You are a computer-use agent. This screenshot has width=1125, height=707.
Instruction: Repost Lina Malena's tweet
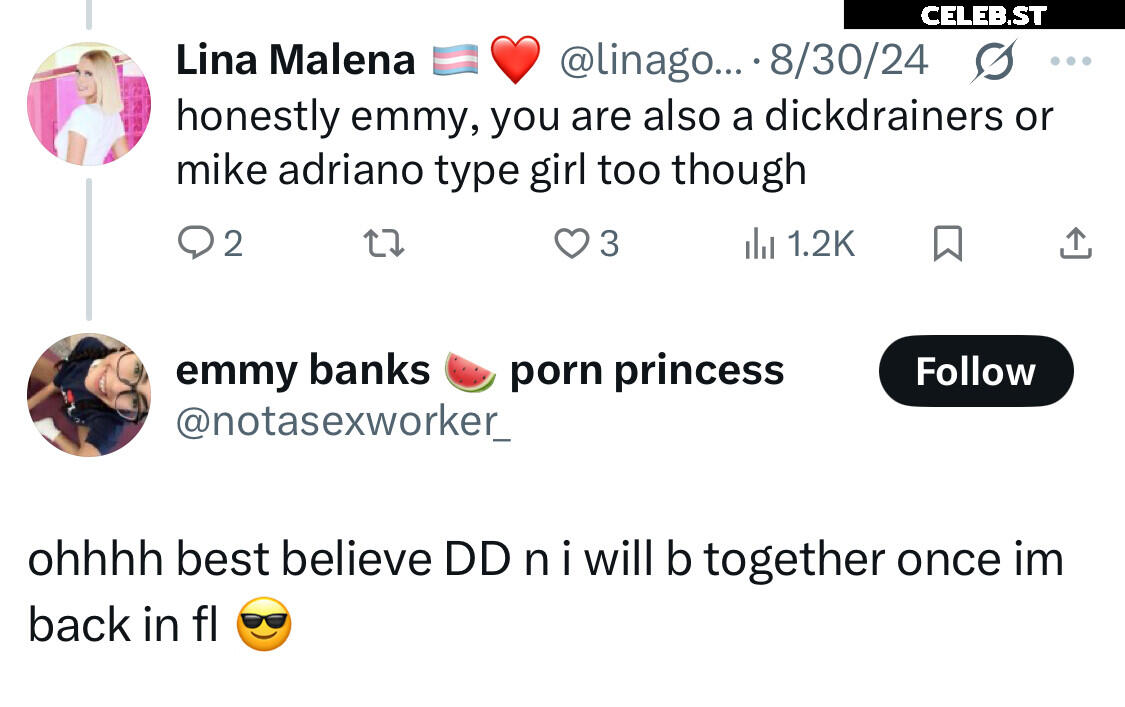tap(384, 243)
